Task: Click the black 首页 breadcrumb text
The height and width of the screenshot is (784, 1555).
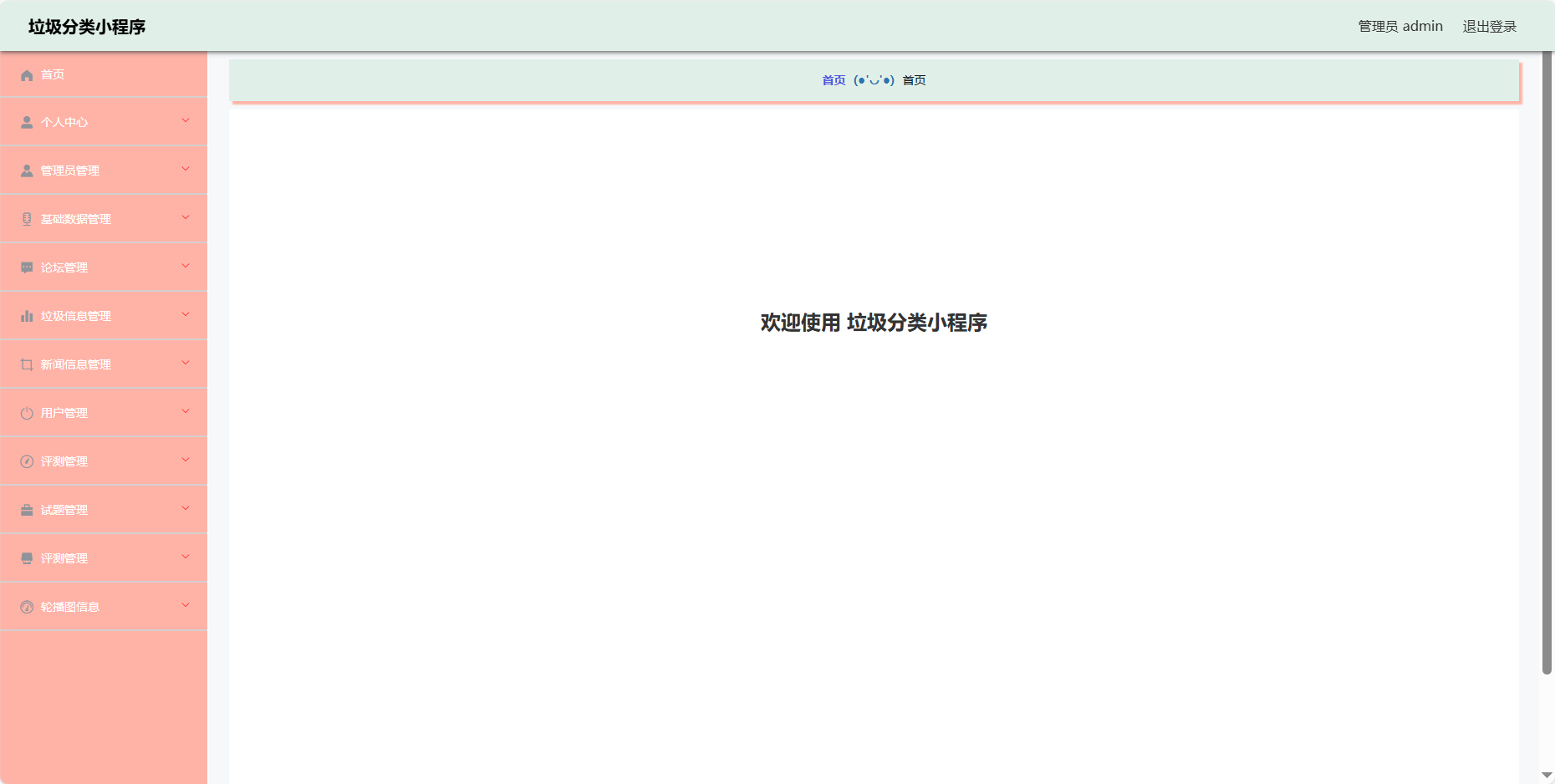Action: 914,80
